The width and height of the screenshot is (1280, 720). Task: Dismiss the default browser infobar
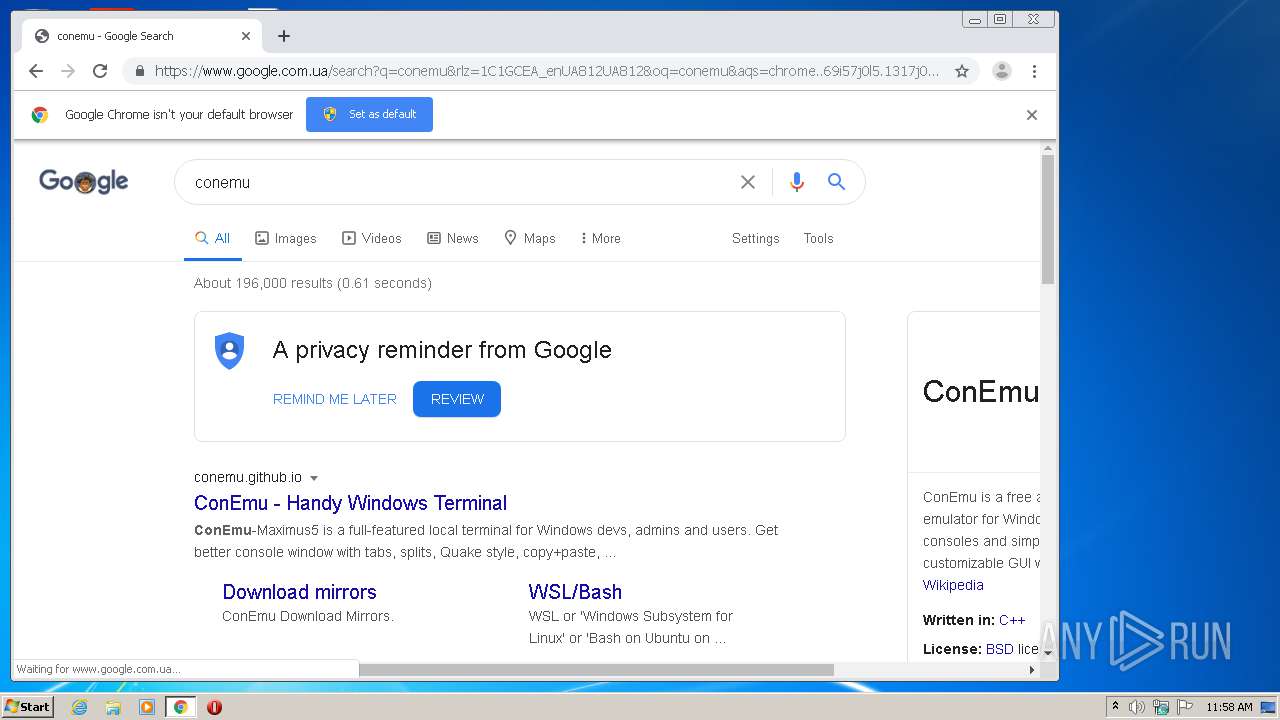coord(1032,115)
